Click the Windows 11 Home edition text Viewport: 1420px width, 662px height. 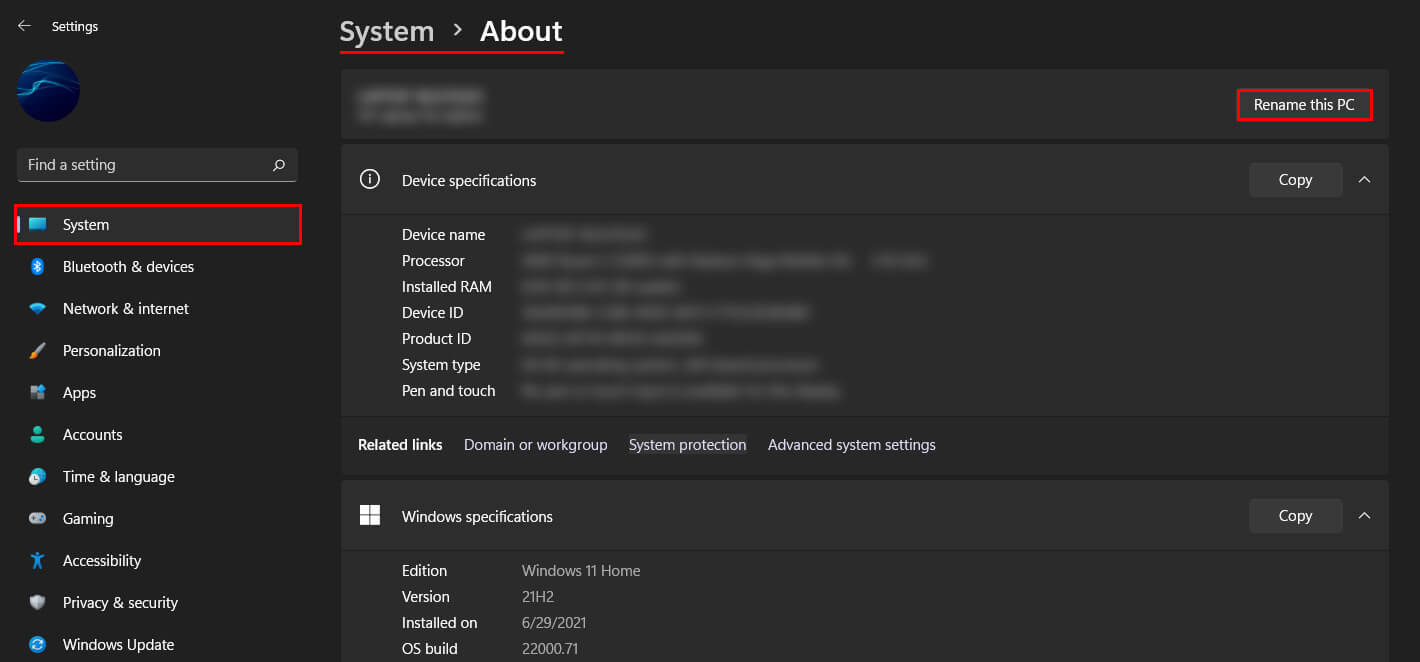581,571
